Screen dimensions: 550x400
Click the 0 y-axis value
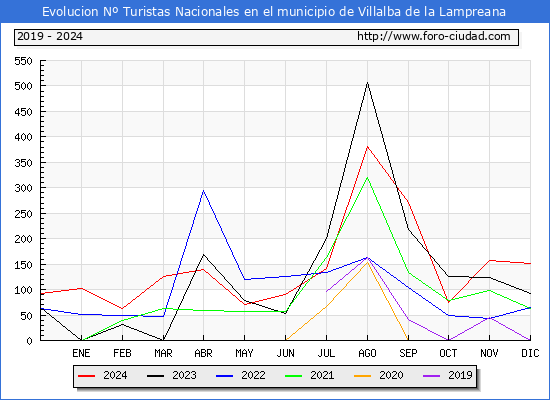29,341
